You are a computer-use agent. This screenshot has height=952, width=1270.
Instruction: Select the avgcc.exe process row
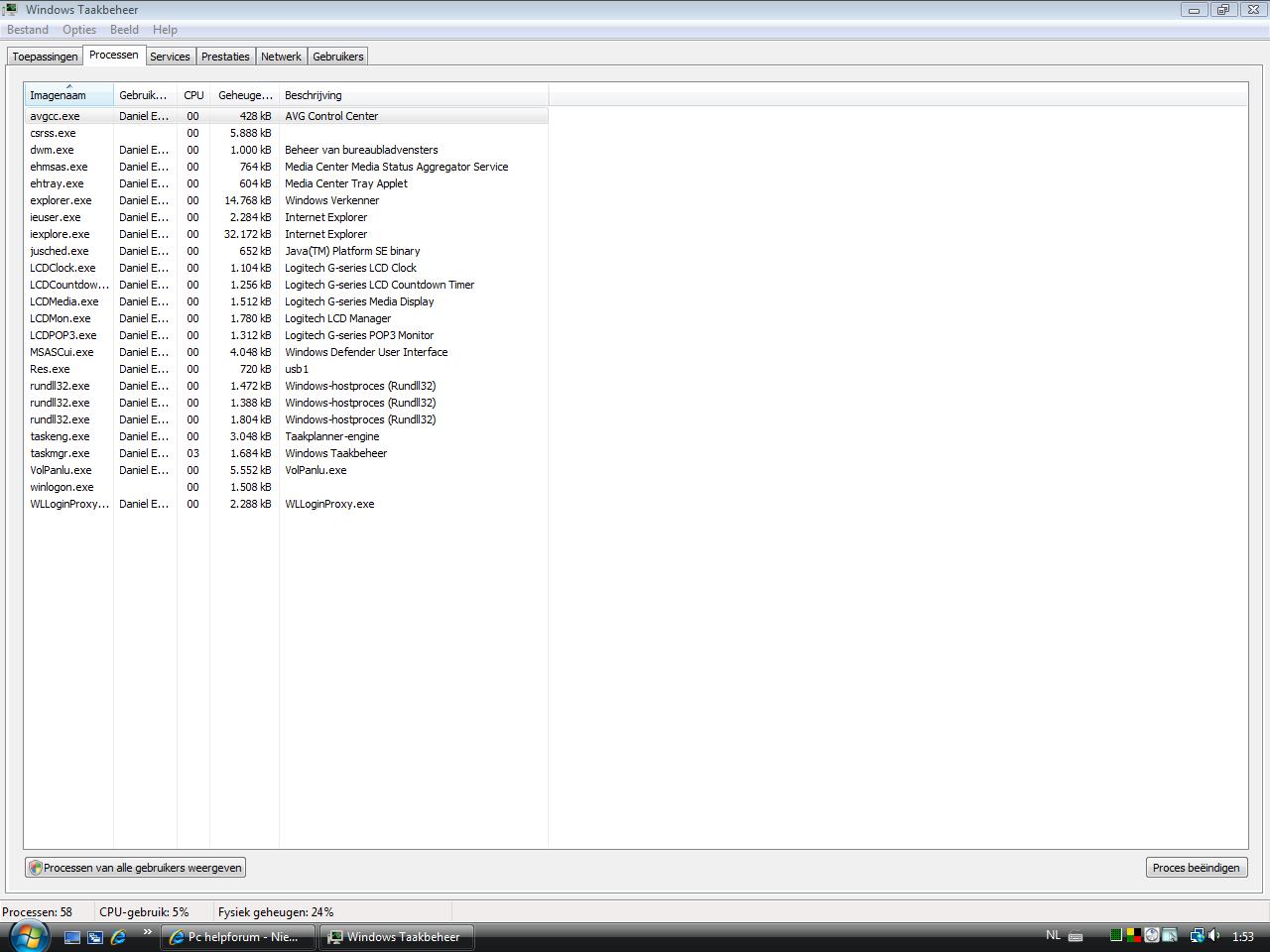287,116
